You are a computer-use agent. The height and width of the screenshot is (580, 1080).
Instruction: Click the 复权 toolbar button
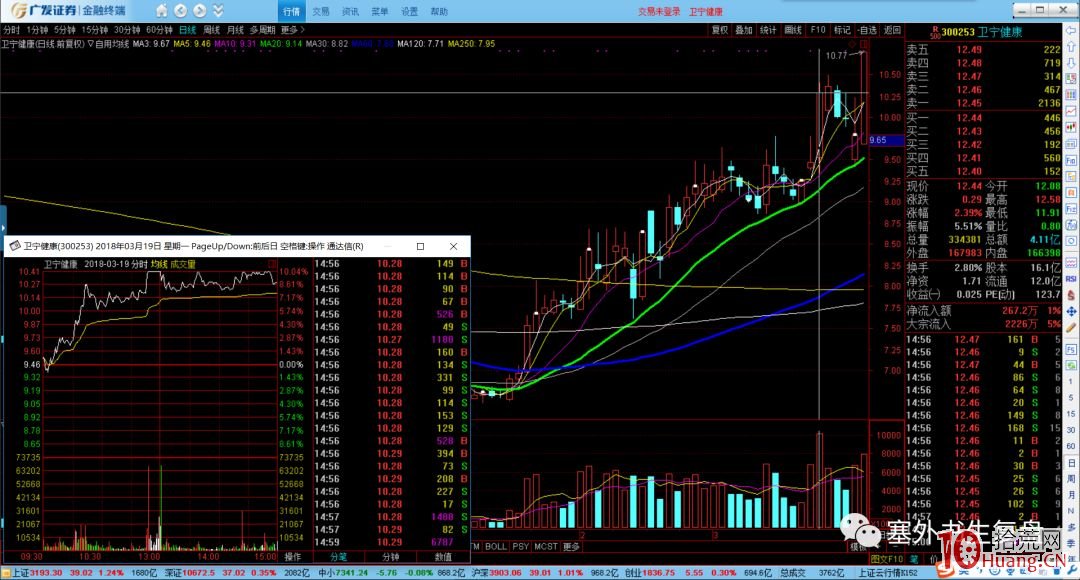click(x=720, y=30)
